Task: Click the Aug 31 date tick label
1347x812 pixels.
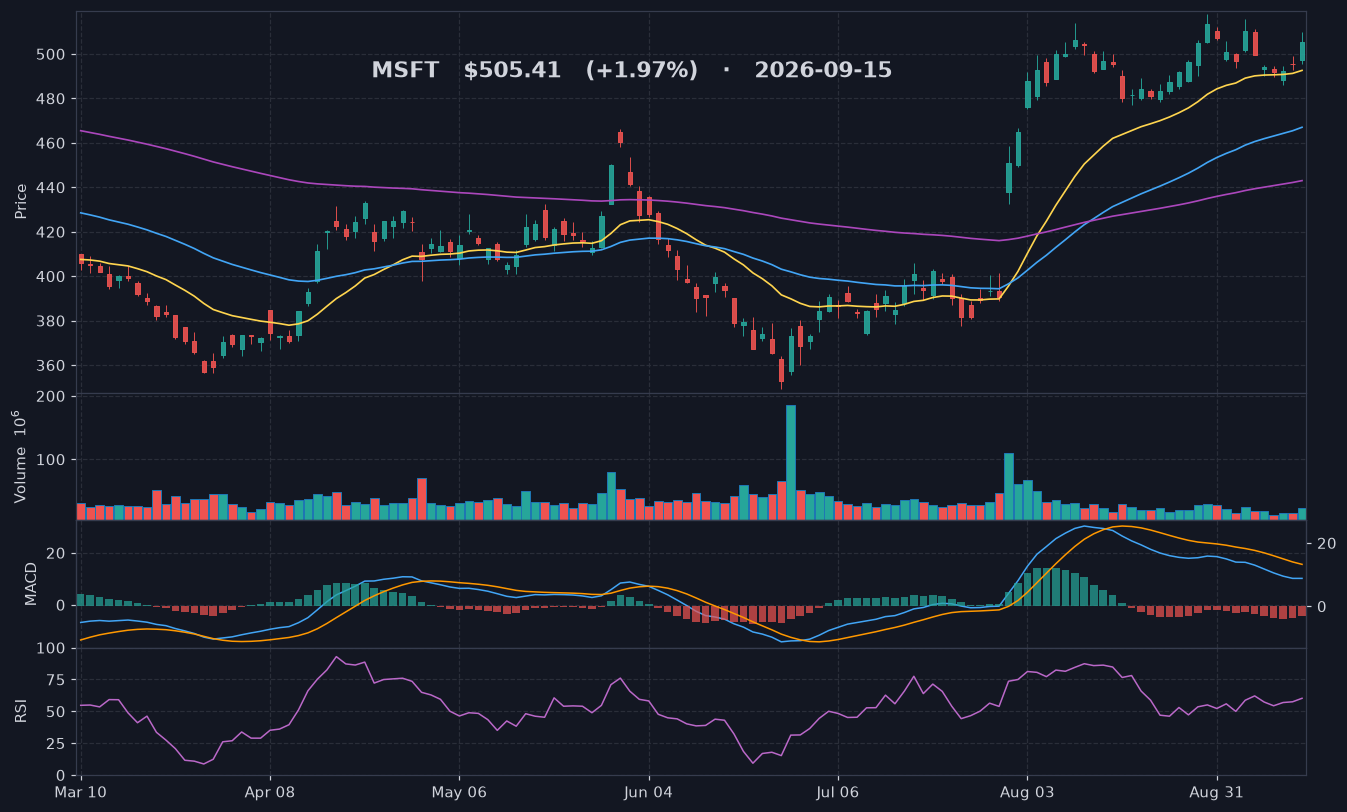Action: 1216,792
